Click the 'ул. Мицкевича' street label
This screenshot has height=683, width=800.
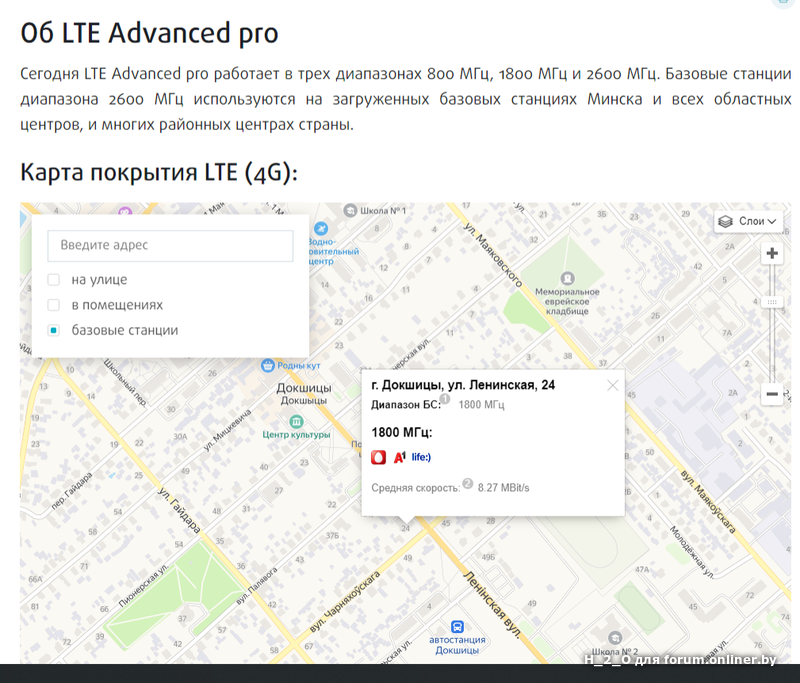click(x=228, y=430)
